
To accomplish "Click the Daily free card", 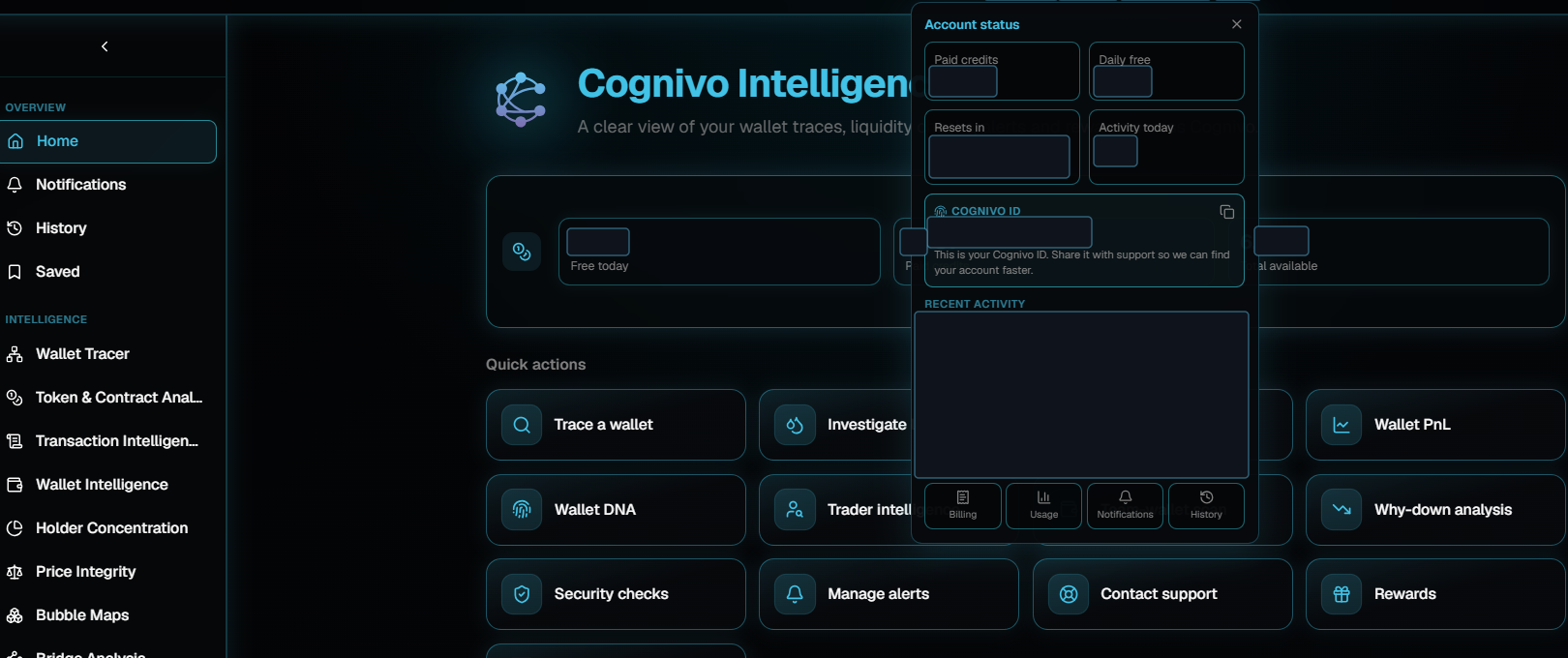I will (x=1166, y=71).
